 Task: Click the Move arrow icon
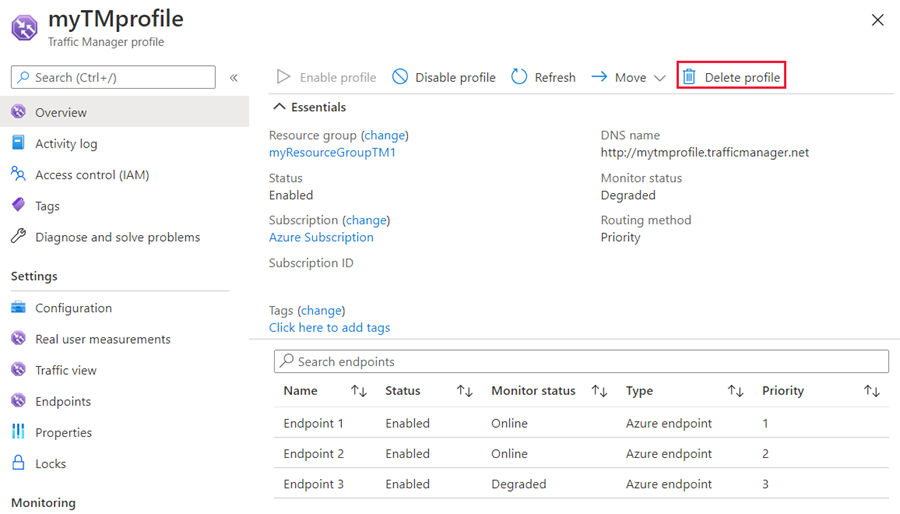click(599, 76)
